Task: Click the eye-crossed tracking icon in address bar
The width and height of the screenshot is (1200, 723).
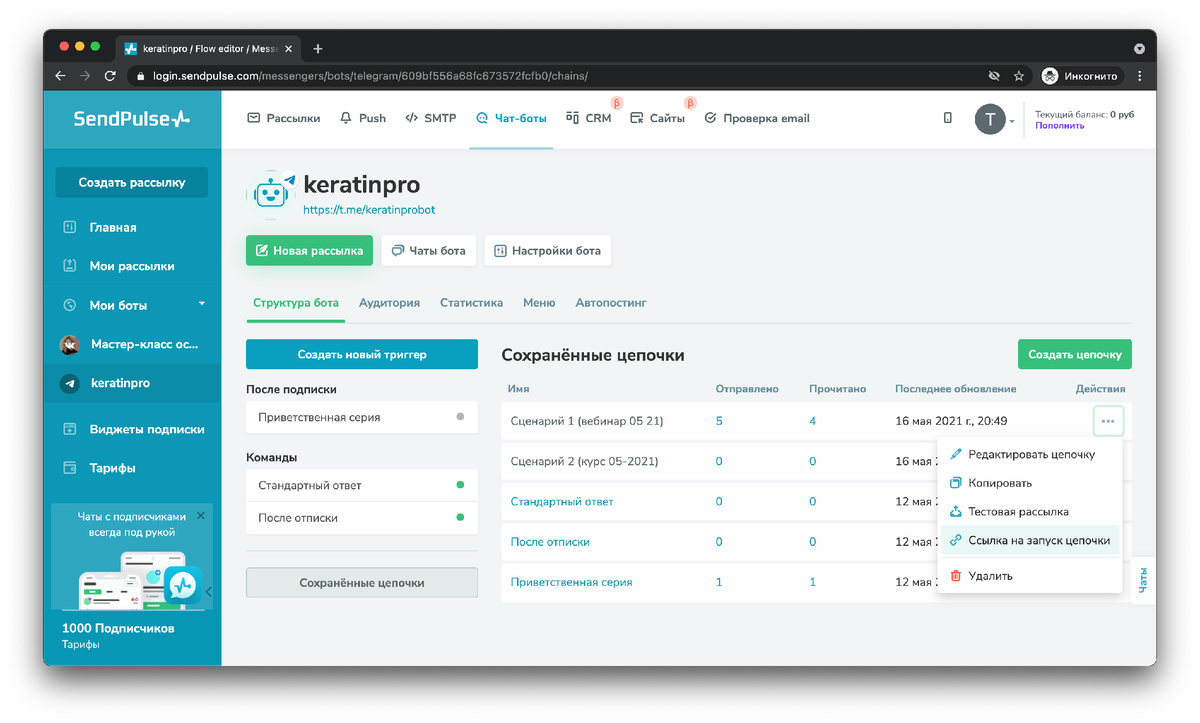Action: tap(994, 76)
